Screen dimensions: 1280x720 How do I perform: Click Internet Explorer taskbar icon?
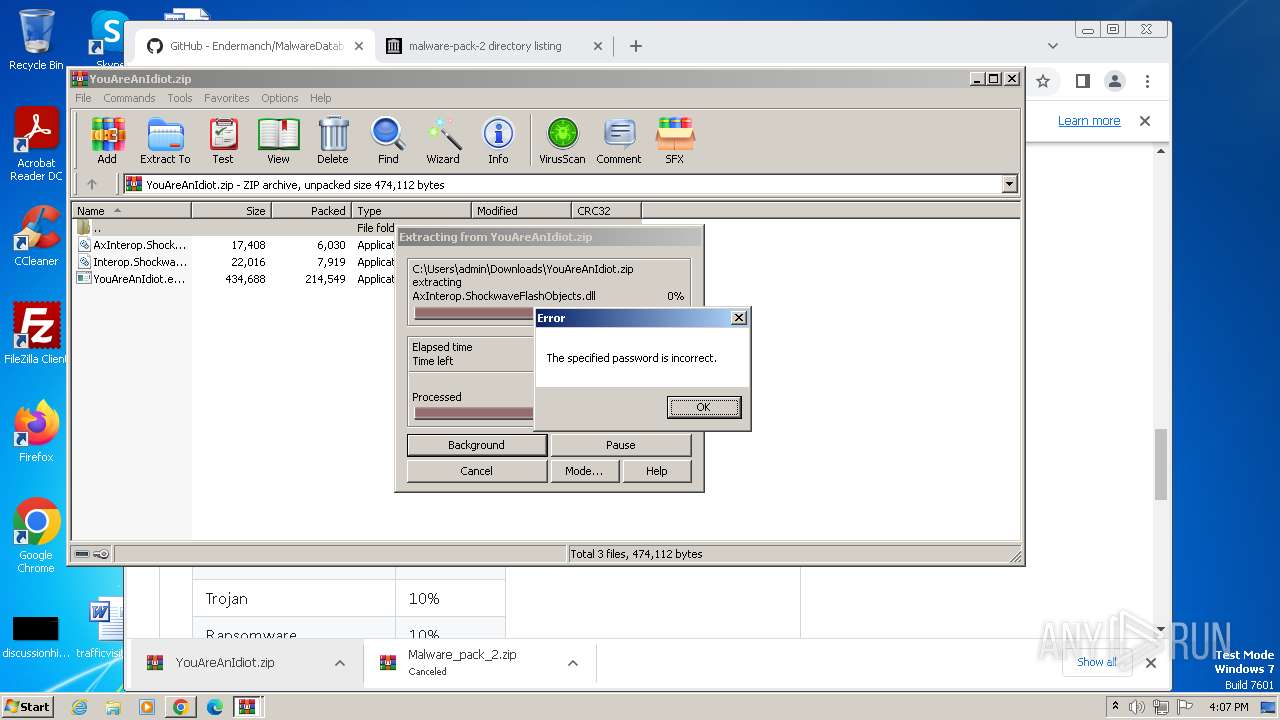click(x=79, y=707)
